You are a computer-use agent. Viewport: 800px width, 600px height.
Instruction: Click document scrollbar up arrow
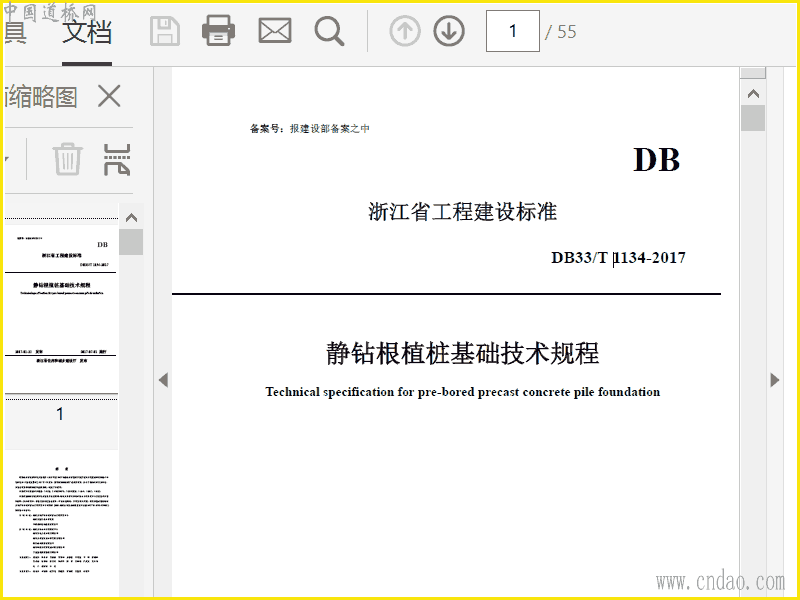tap(752, 94)
